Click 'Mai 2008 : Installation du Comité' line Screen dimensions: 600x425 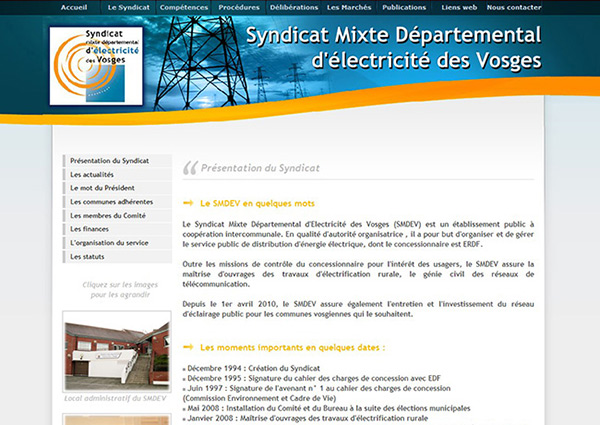[x=326, y=408]
